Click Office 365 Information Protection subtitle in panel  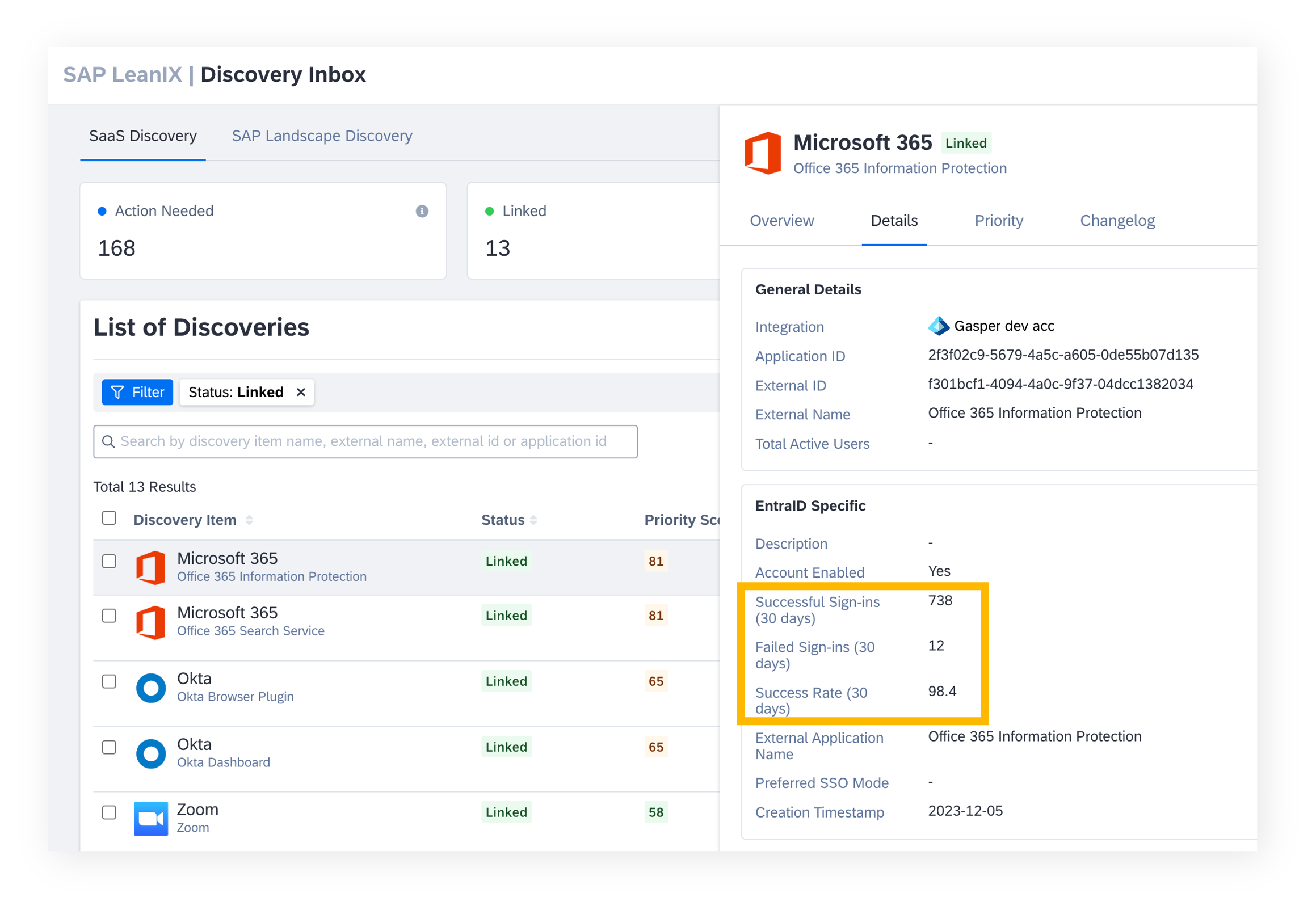pos(900,168)
